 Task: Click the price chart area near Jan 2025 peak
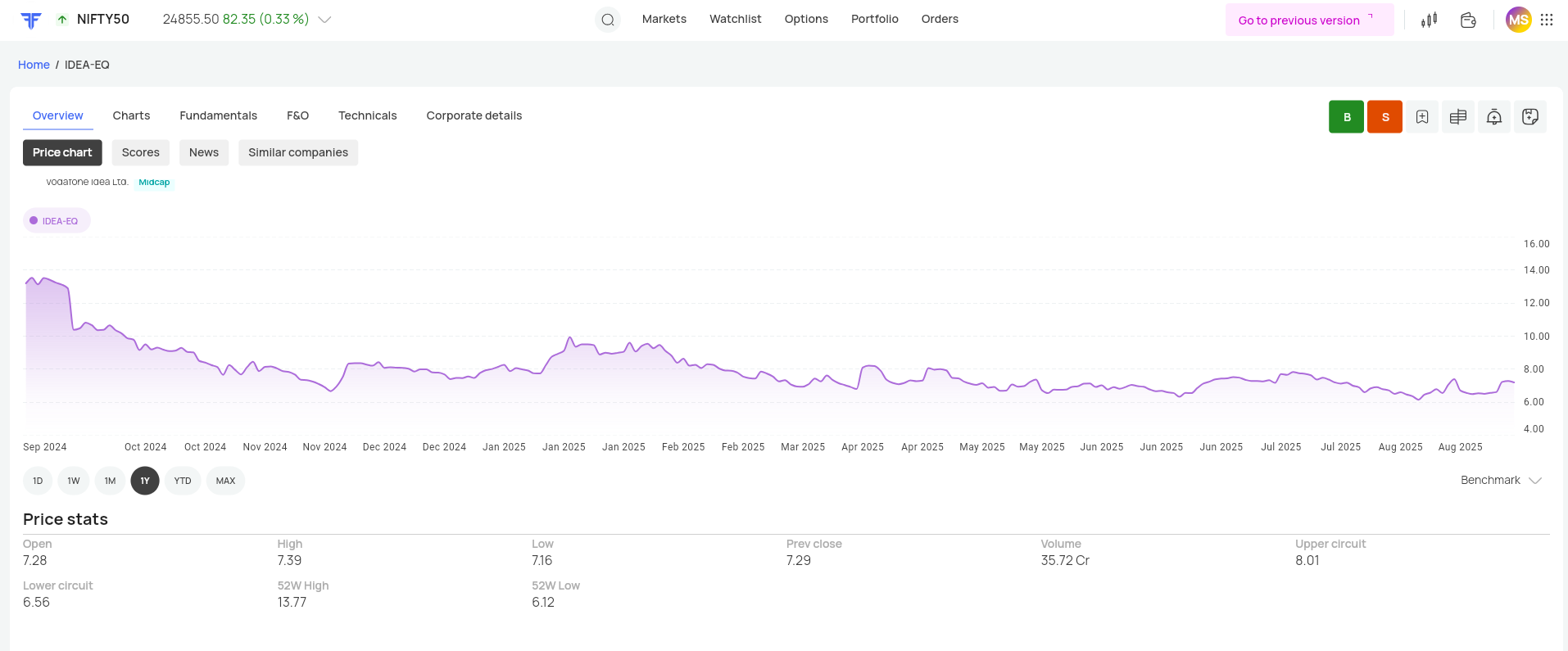click(x=570, y=337)
